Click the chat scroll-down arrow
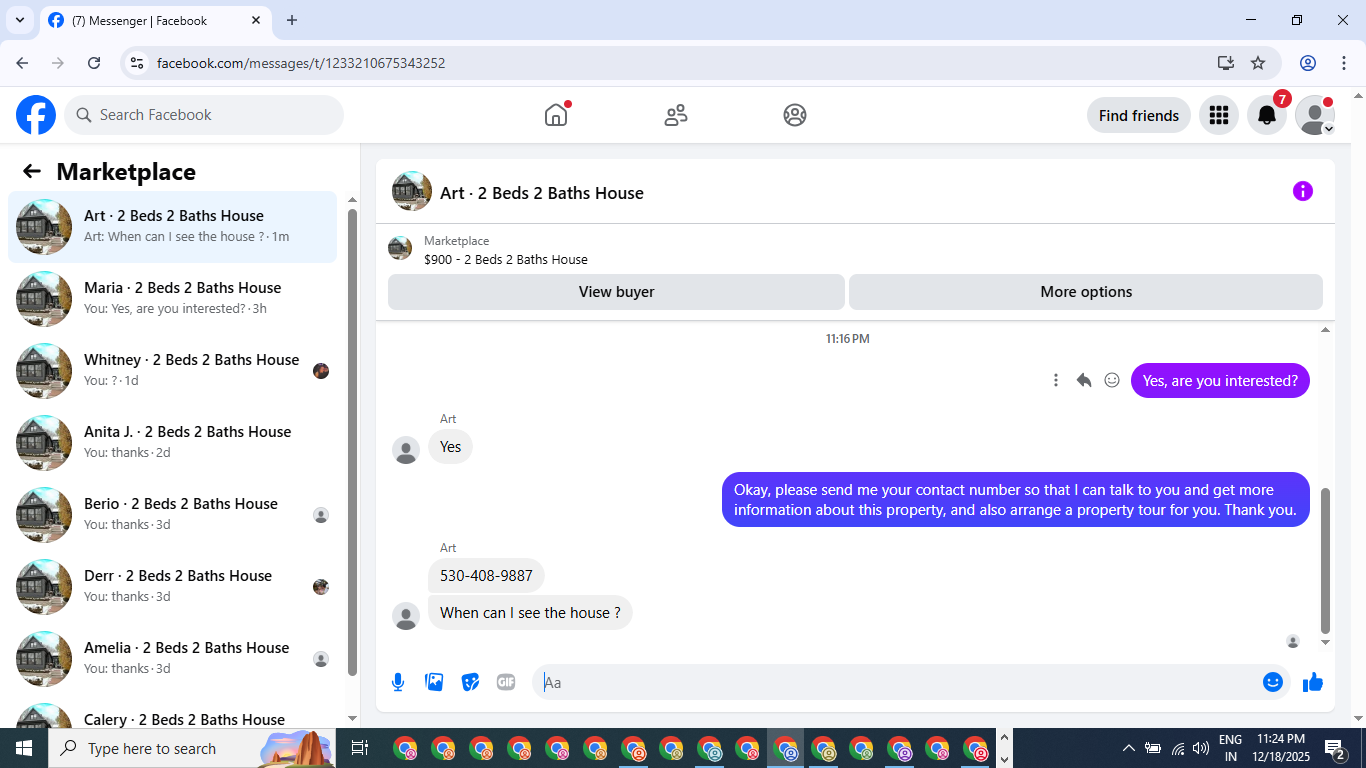 pyautogui.click(x=1326, y=642)
